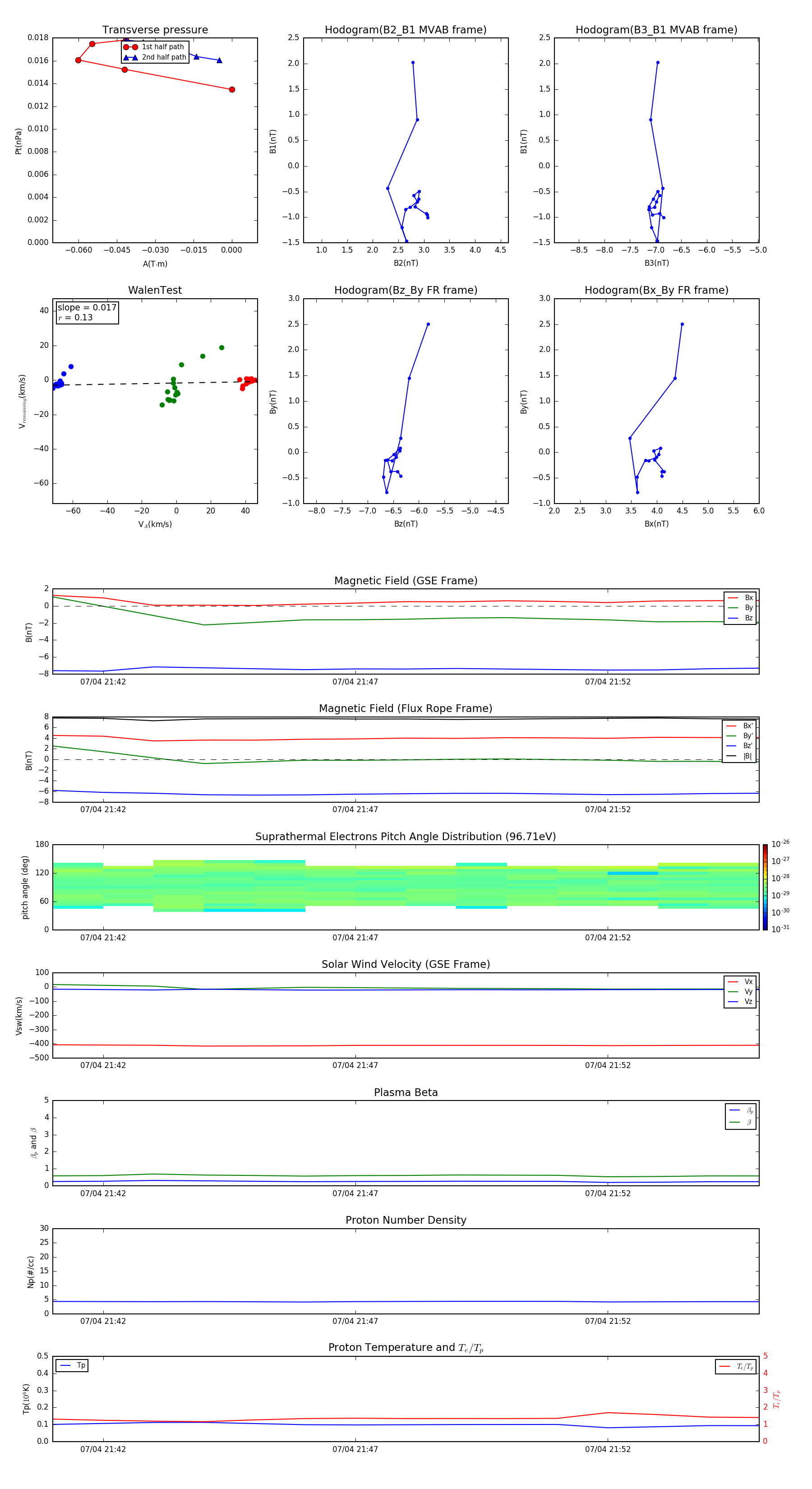Click the highest green point in WalenTest plot

coord(221,348)
